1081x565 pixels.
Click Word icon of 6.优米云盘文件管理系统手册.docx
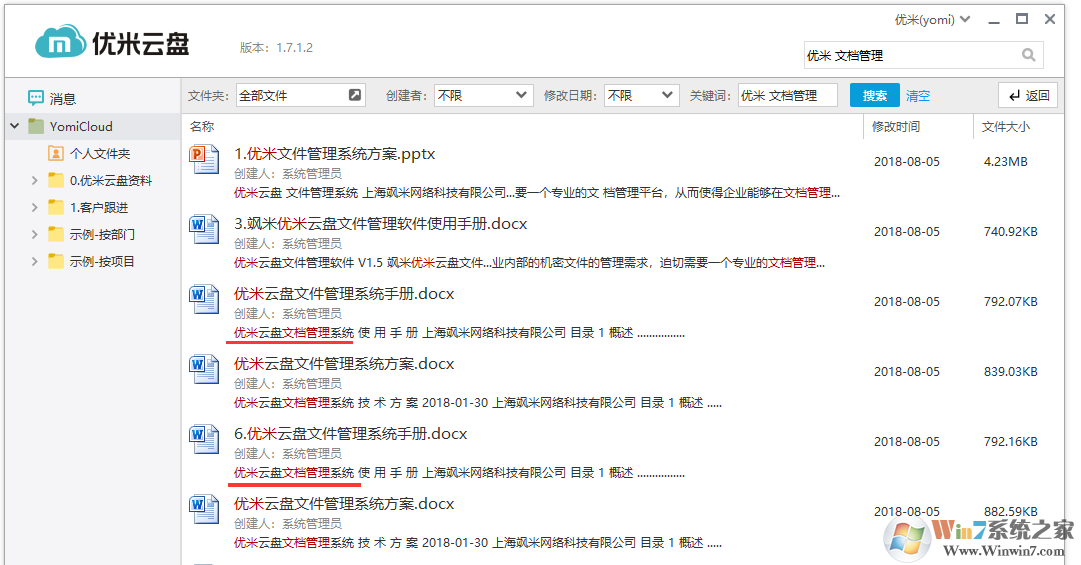tap(204, 439)
